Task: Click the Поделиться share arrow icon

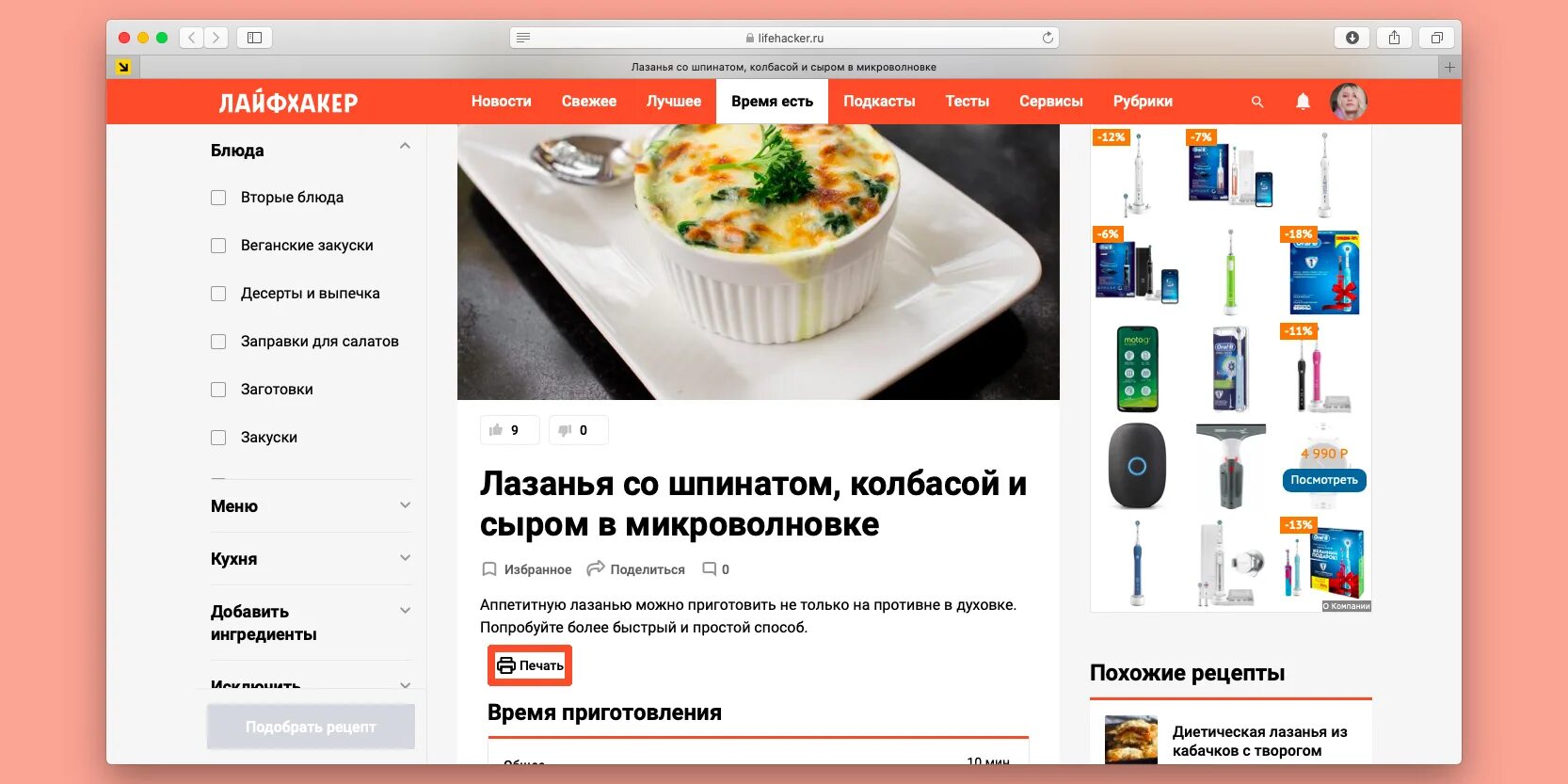Action: (x=595, y=568)
